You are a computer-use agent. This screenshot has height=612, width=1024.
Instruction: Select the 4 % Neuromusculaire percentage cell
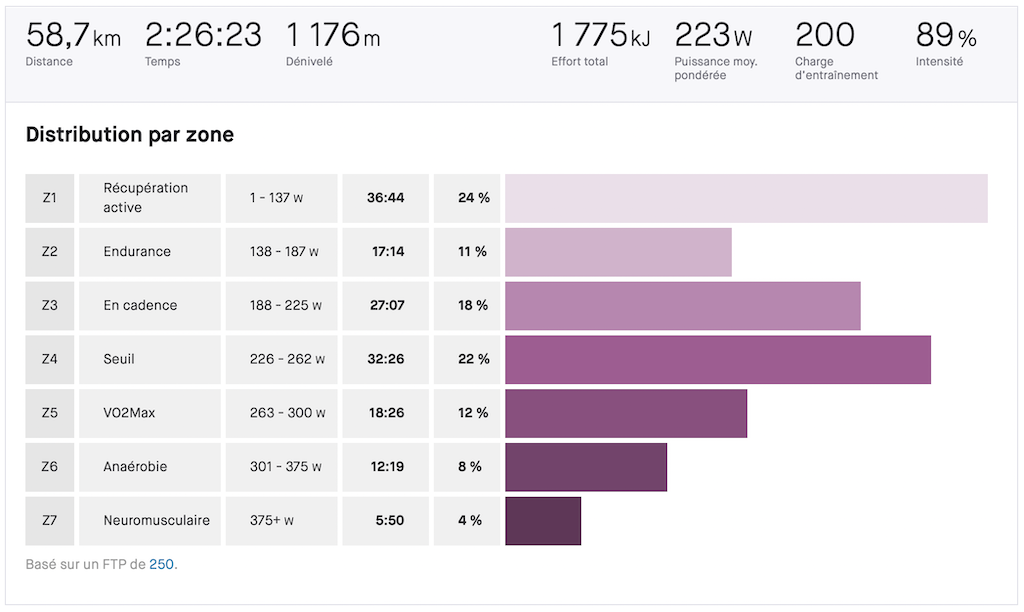tap(467, 521)
